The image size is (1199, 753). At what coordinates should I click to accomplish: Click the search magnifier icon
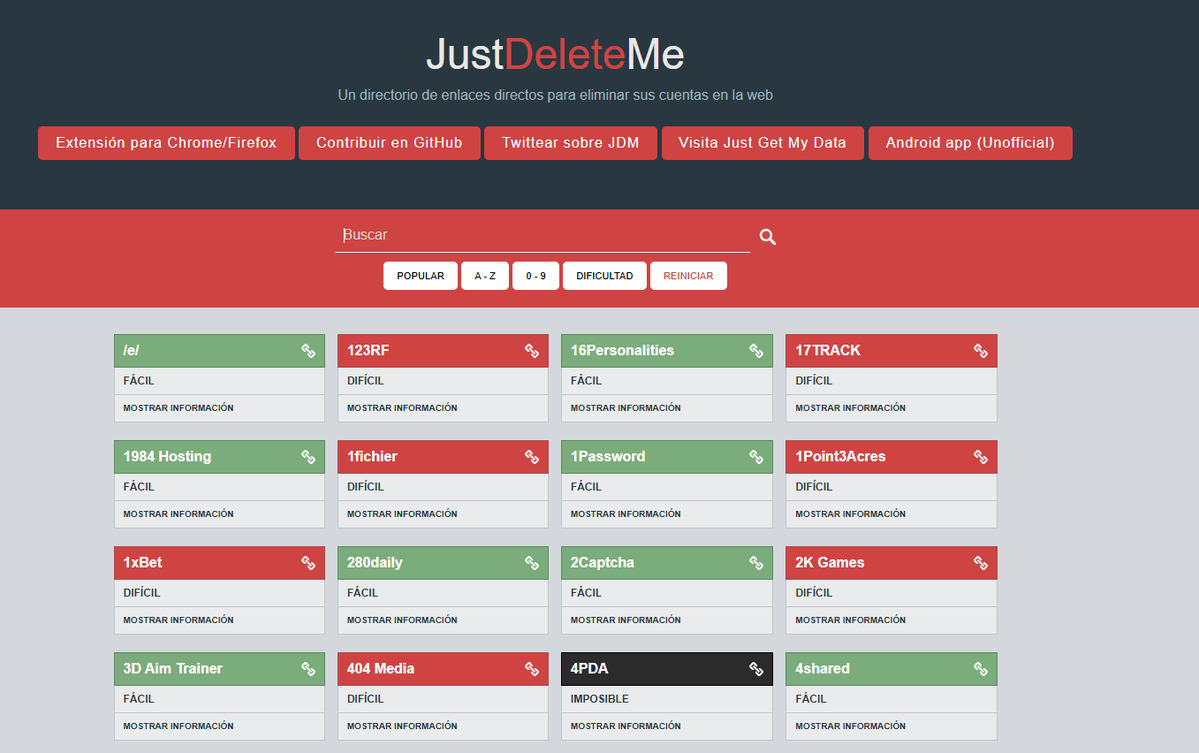[x=768, y=237]
